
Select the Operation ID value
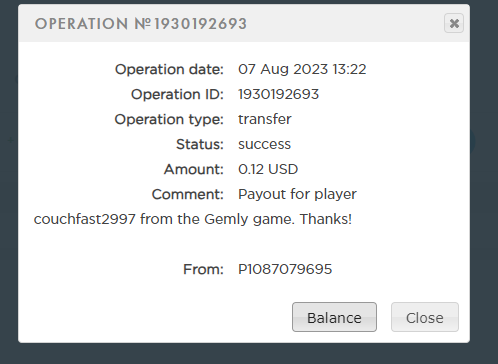pos(278,94)
